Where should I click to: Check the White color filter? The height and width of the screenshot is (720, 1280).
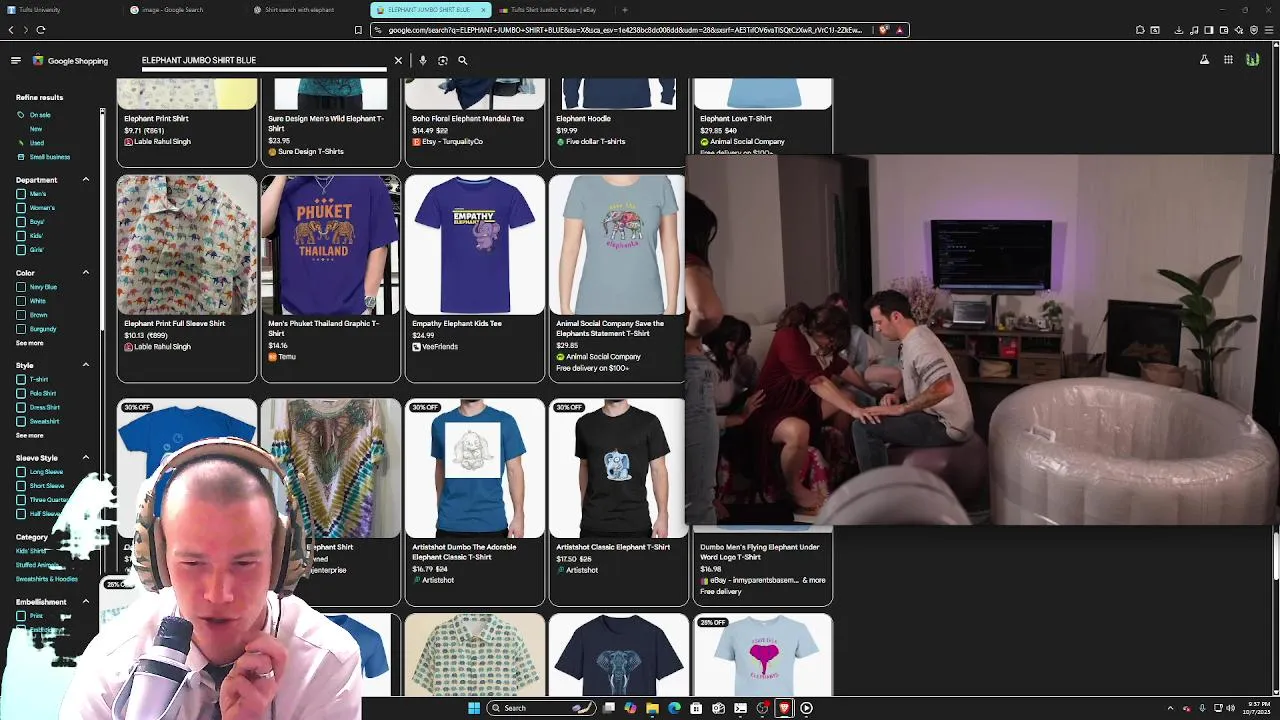pyautogui.click(x=21, y=301)
